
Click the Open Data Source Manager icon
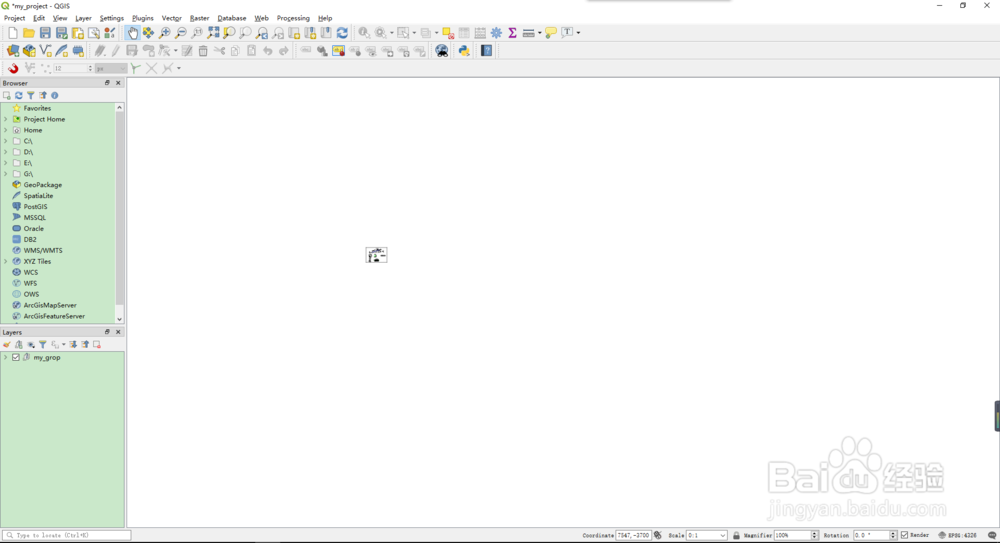click(x=13, y=51)
